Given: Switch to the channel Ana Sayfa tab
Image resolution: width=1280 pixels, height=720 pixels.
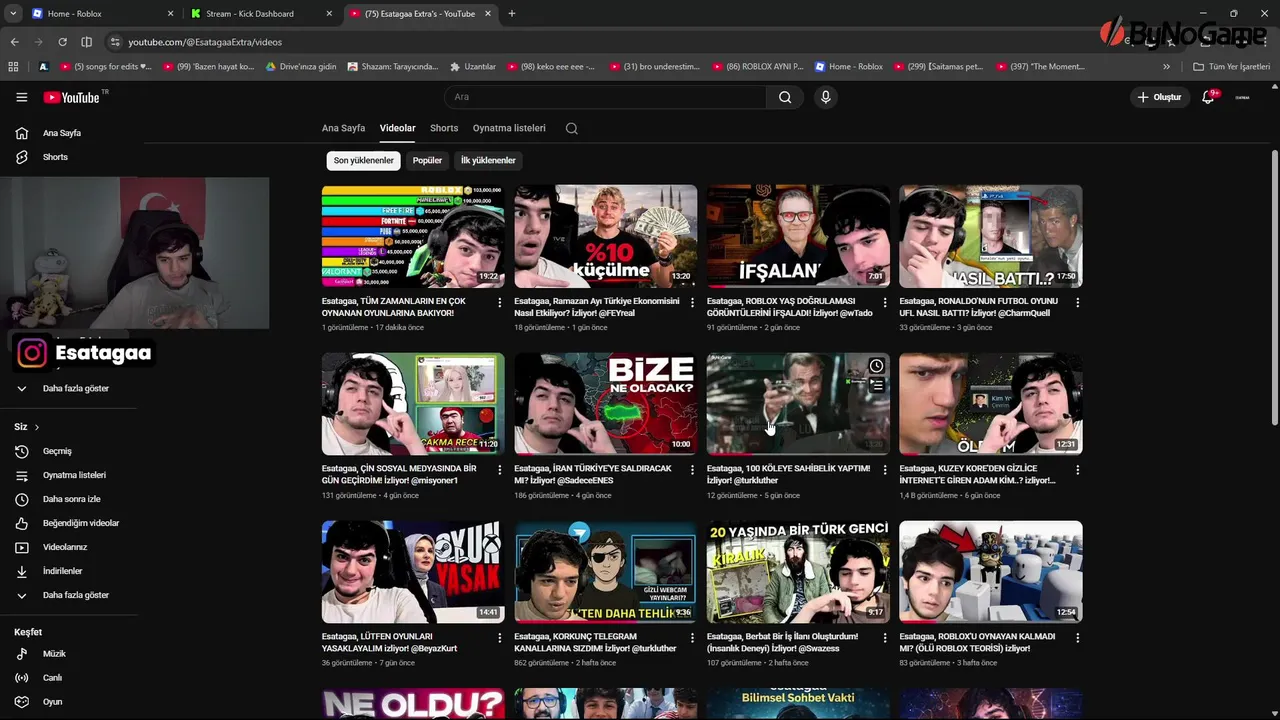Looking at the screenshot, I should [343, 128].
